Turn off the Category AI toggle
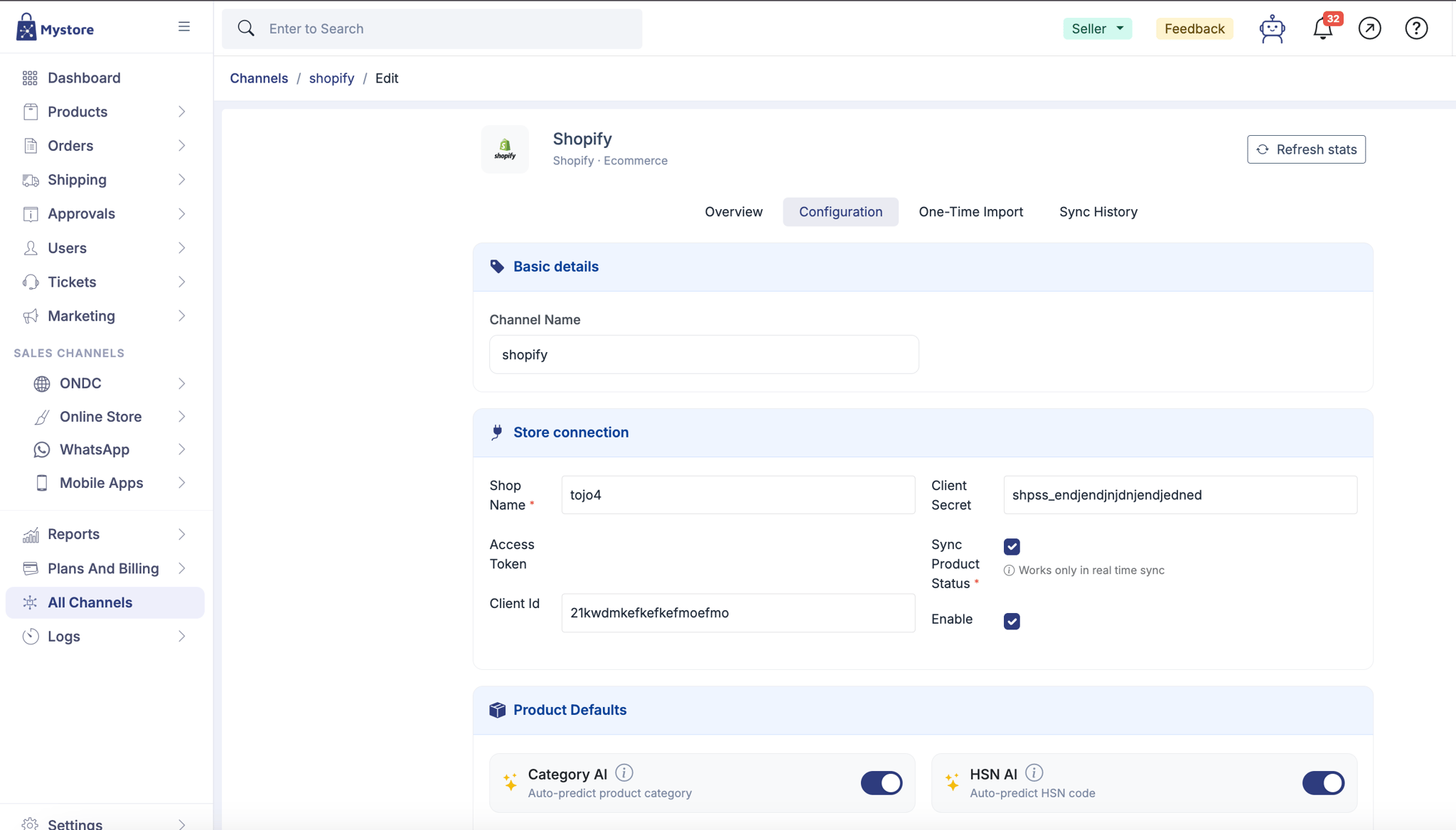This screenshot has width=1456, height=830. [882, 783]
